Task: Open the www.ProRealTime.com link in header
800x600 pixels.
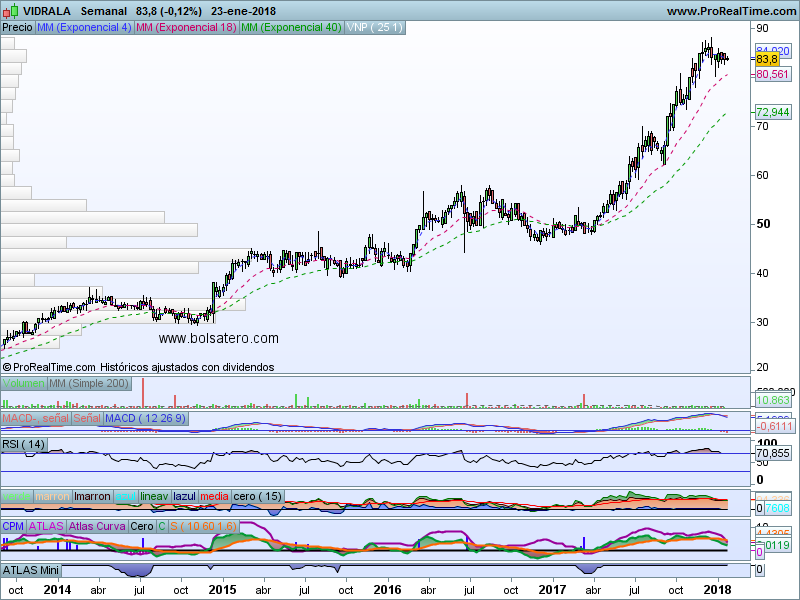Action: pyautogui.click(x=730, y=11)
